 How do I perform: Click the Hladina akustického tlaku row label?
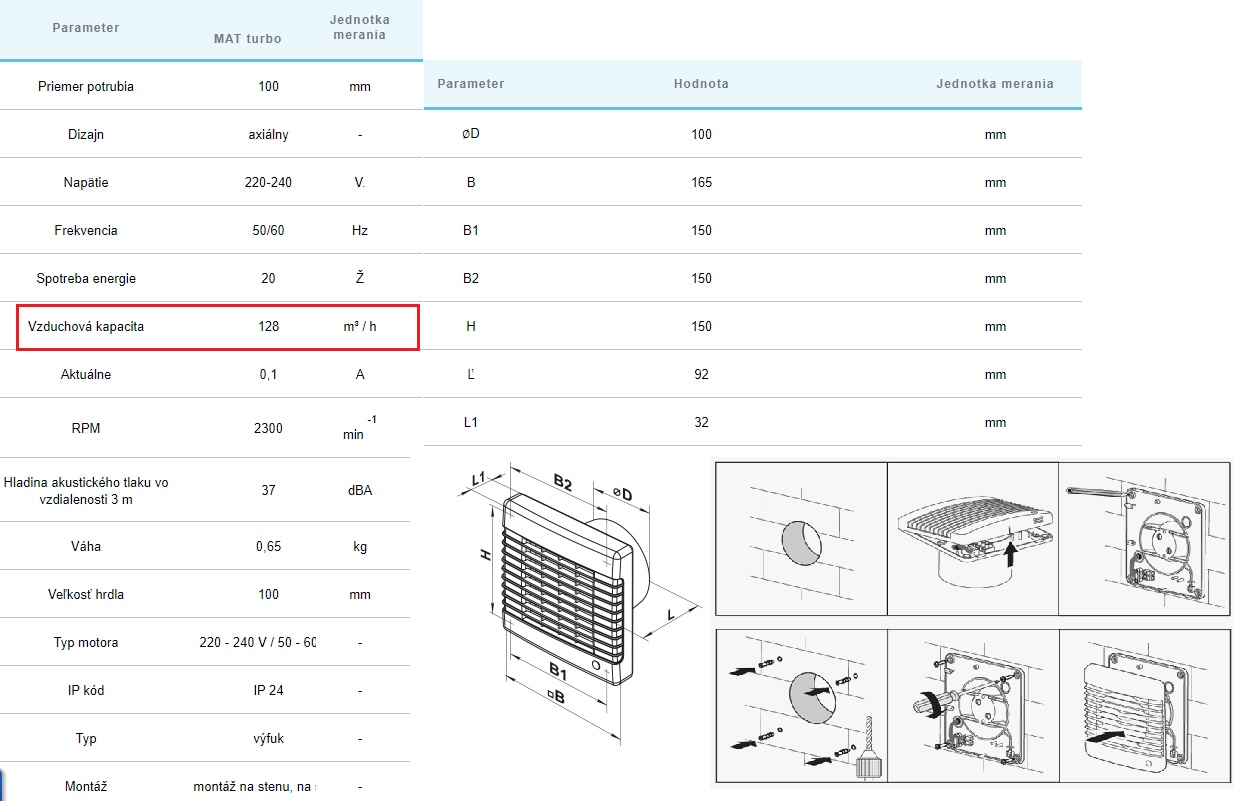pos(86,491)
